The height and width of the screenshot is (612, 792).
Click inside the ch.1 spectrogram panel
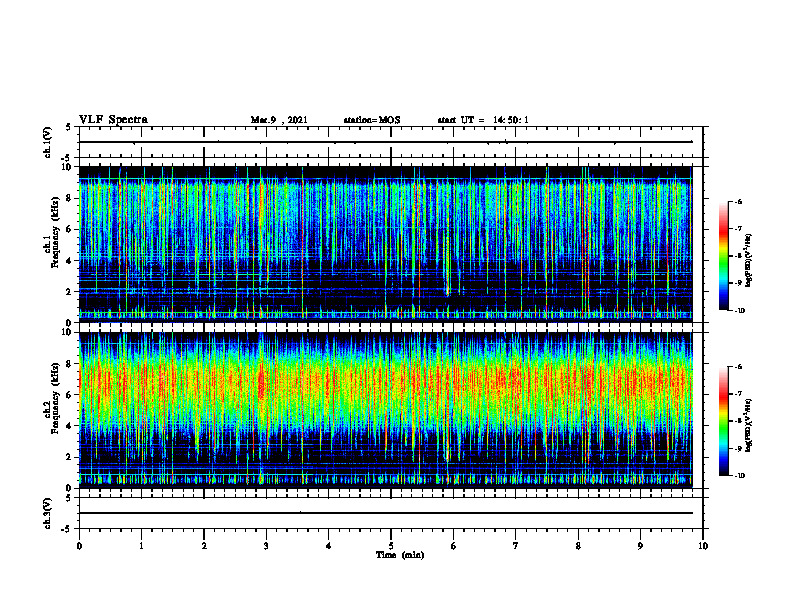point(386,244)
